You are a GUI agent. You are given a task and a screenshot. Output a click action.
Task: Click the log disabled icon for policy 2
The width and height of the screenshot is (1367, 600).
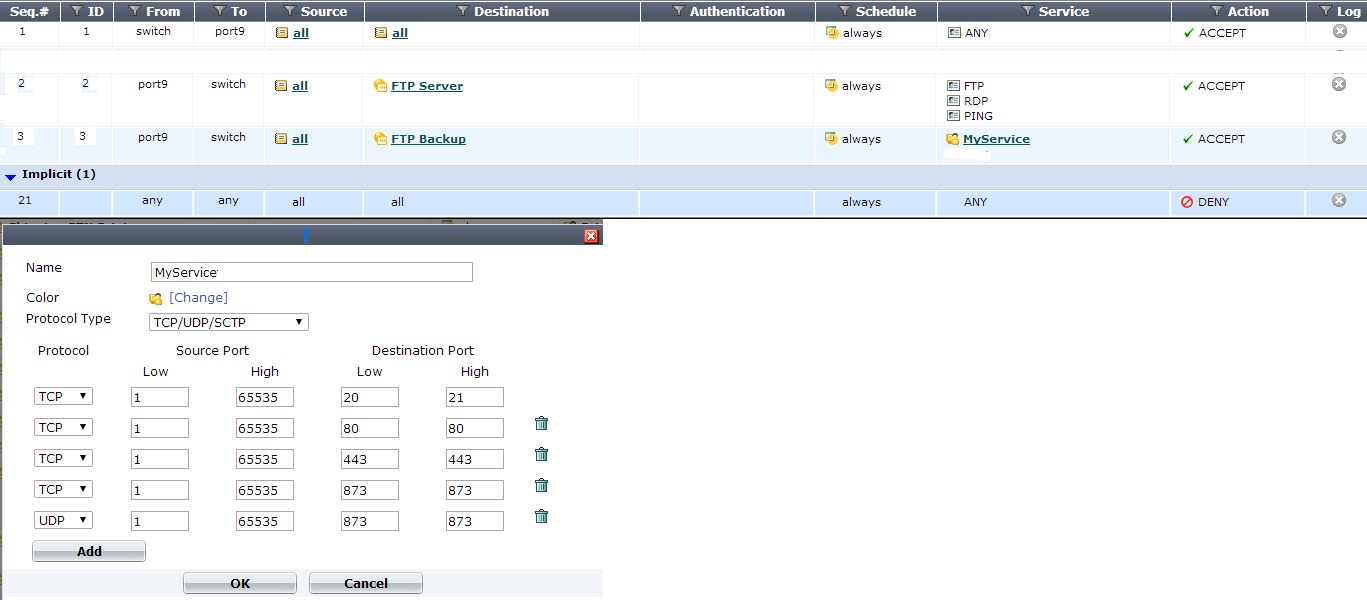click(x=1339, y=84)
